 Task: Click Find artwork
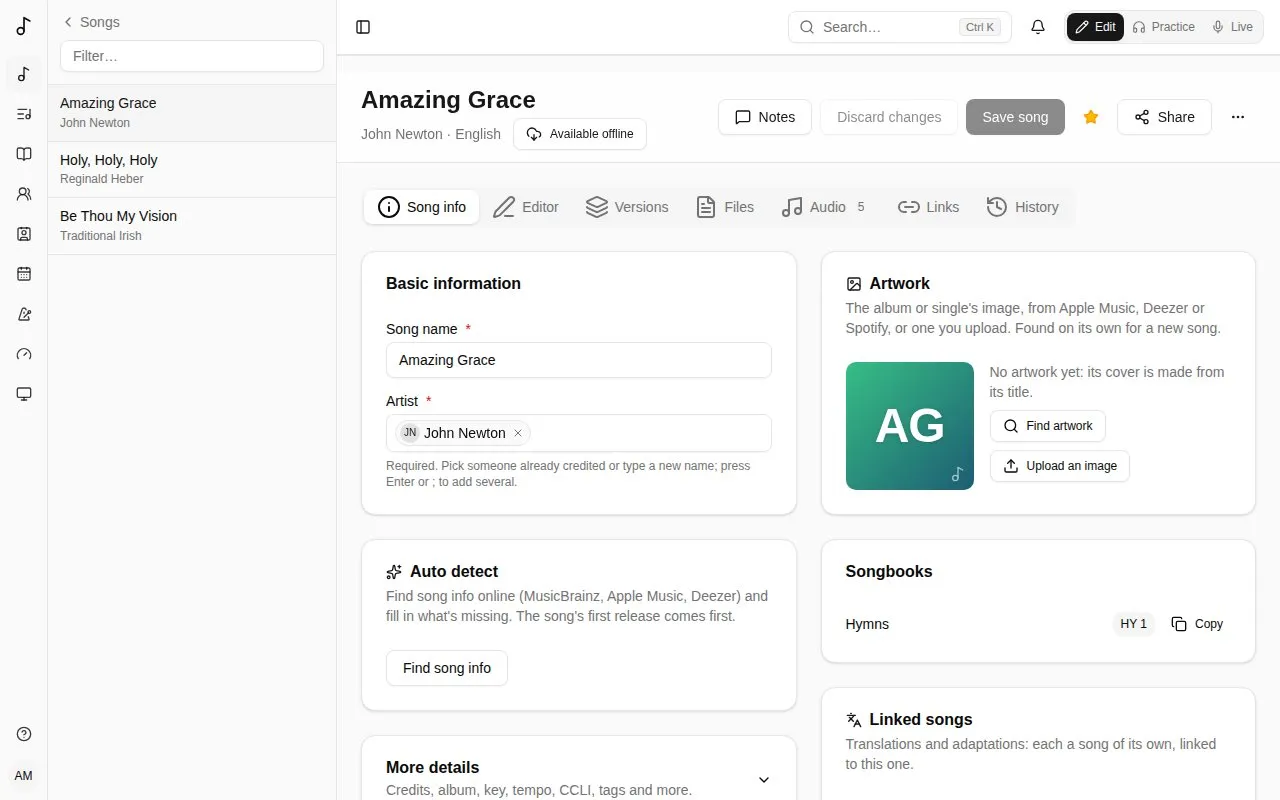1048,426
